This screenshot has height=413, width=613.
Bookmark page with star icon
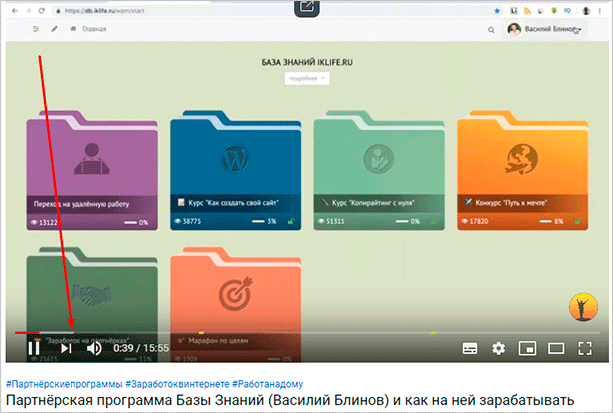497,11
